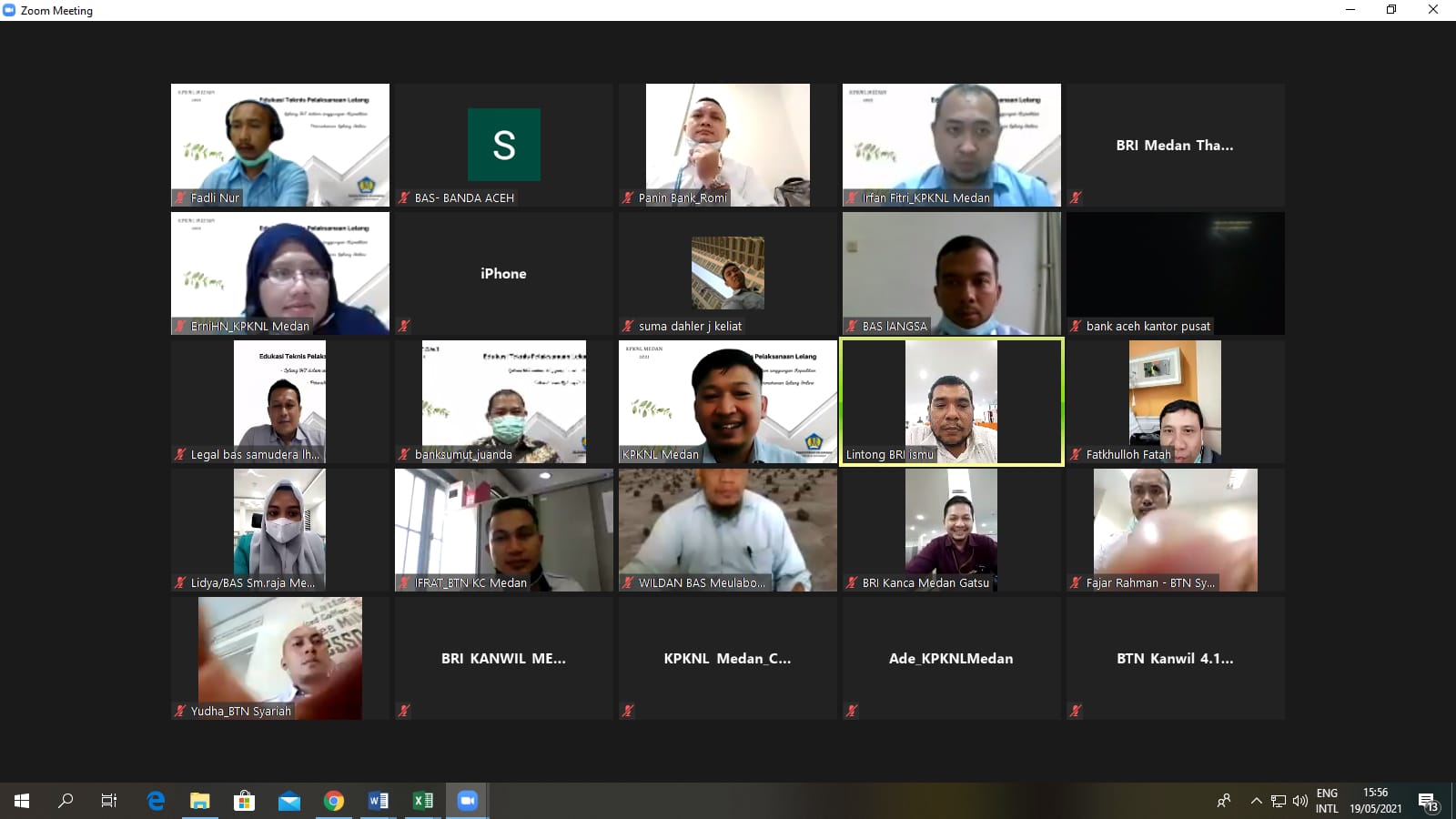Viewport: 1456px width, 819px height.
Task: Open Microsoft Edge browser
Action: coord(156,801)
